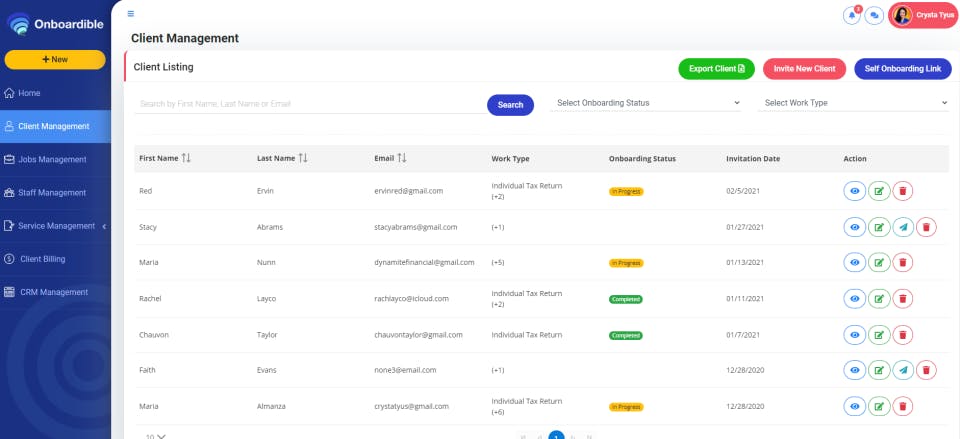This screenshot has height=439, width=960.
Task: Edit Chauvon Taylor client record
Action: tap(879, 335)
